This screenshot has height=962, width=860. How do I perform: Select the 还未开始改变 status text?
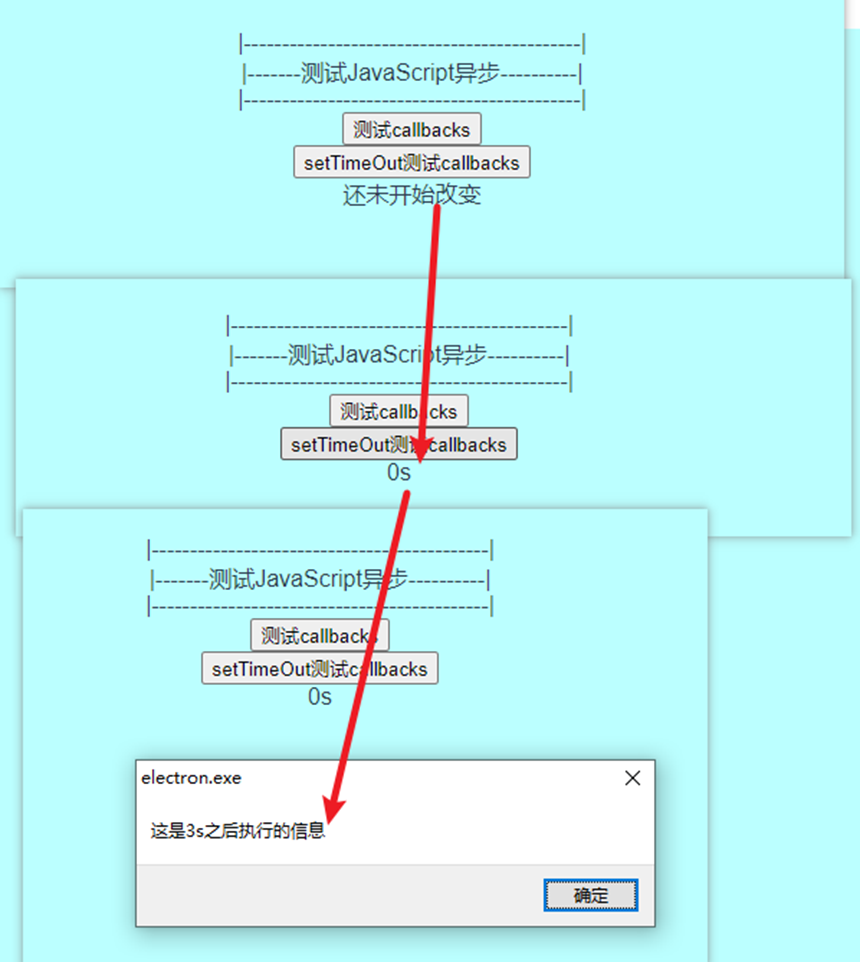pyautogui.click(x=412, y=196)
